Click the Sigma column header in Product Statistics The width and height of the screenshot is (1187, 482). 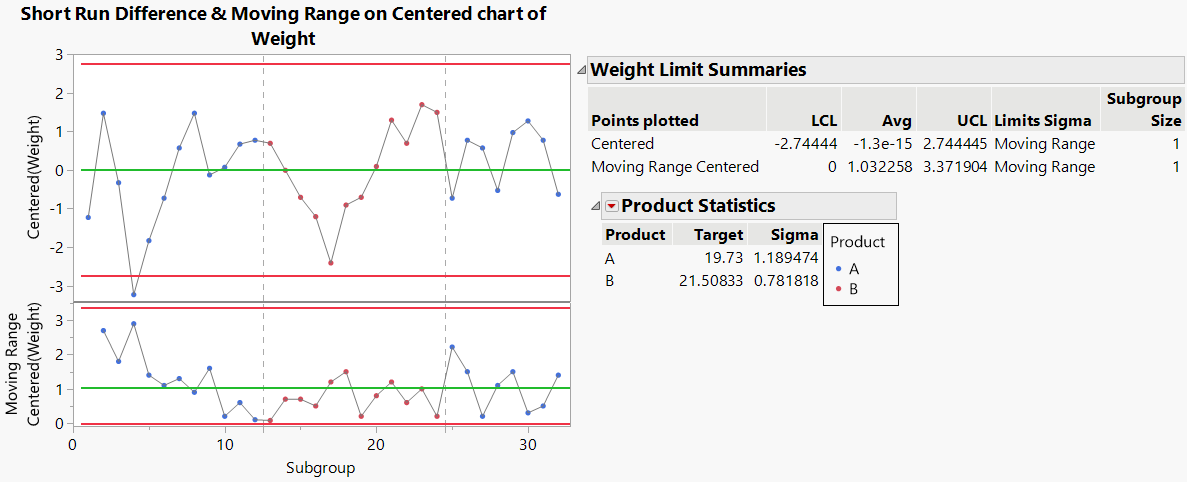click(783, 235)
